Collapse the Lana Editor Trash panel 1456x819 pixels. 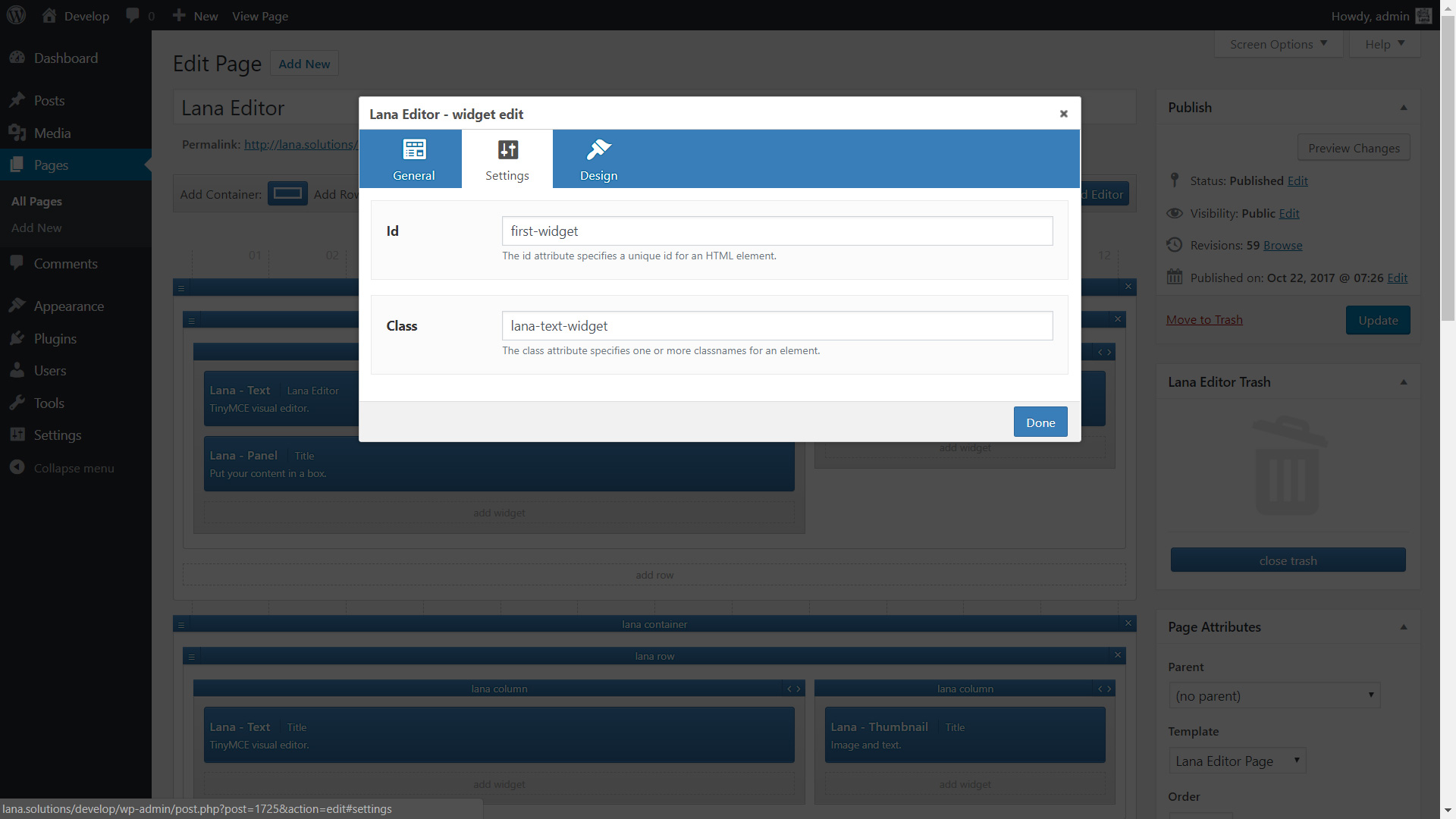[x=1403, y=382]
